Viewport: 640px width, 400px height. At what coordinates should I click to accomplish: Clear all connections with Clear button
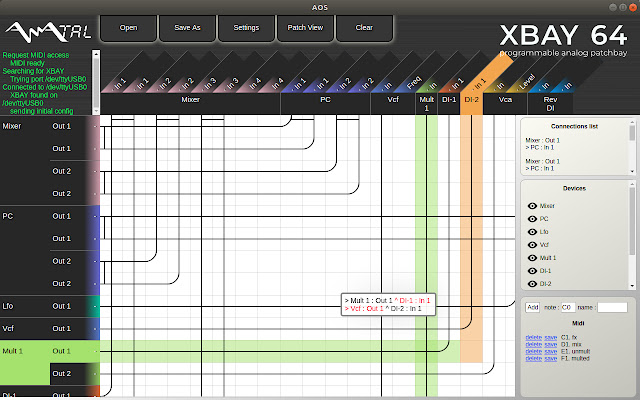point(364,28)
